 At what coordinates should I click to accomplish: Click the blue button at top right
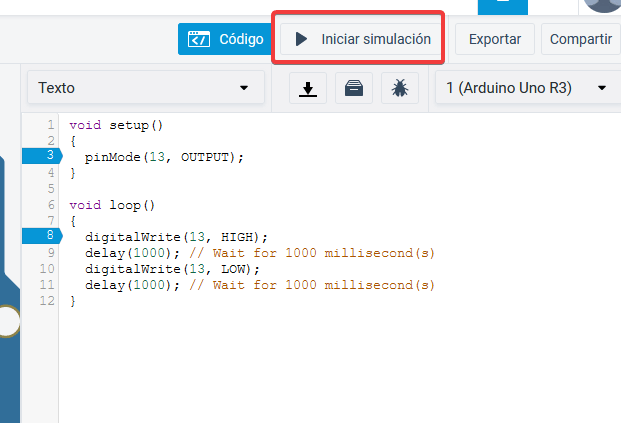503,7
